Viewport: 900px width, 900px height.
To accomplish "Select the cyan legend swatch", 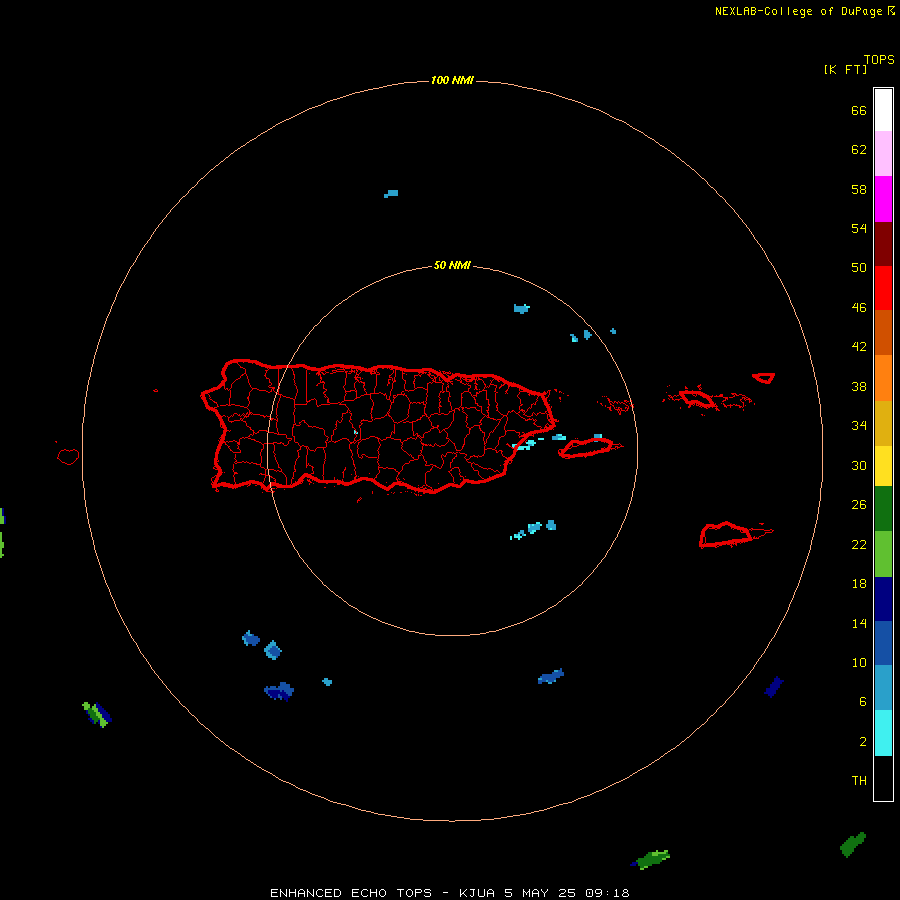I will point(883,733).
